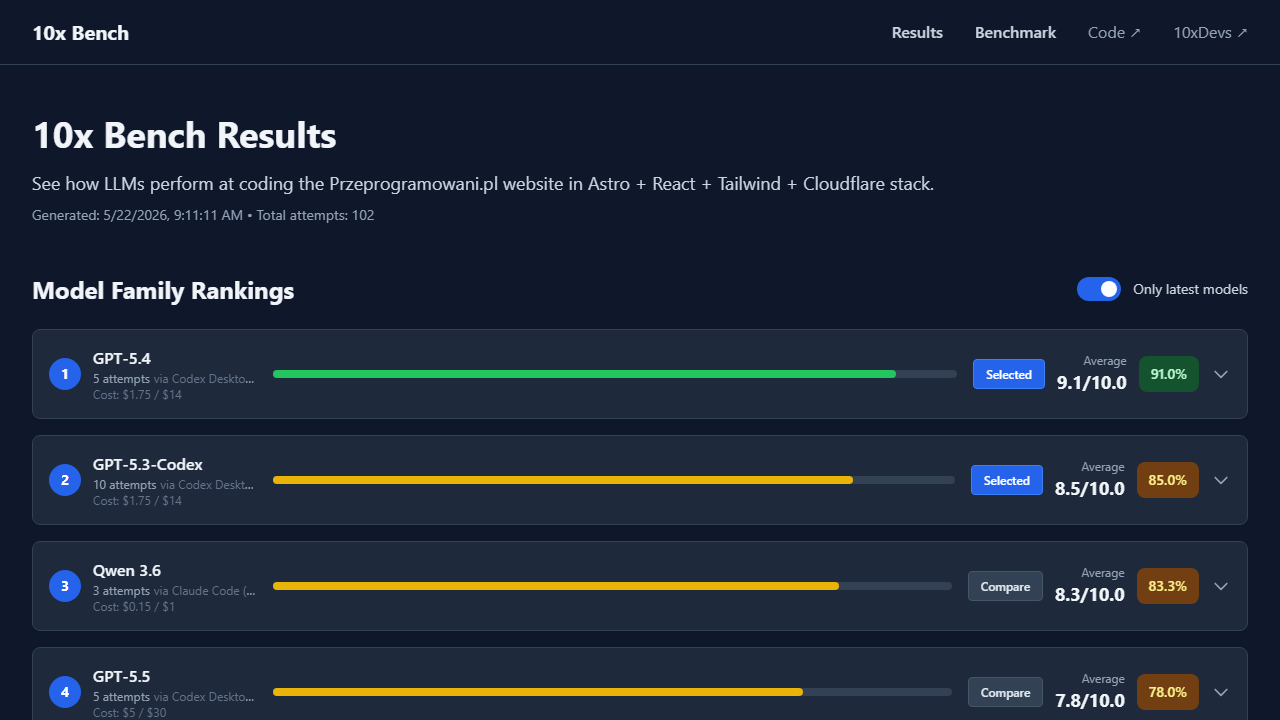1280x720 pixels.
Task: Click Cost: $5 / $30 text
Action: (x=130, y=712)
